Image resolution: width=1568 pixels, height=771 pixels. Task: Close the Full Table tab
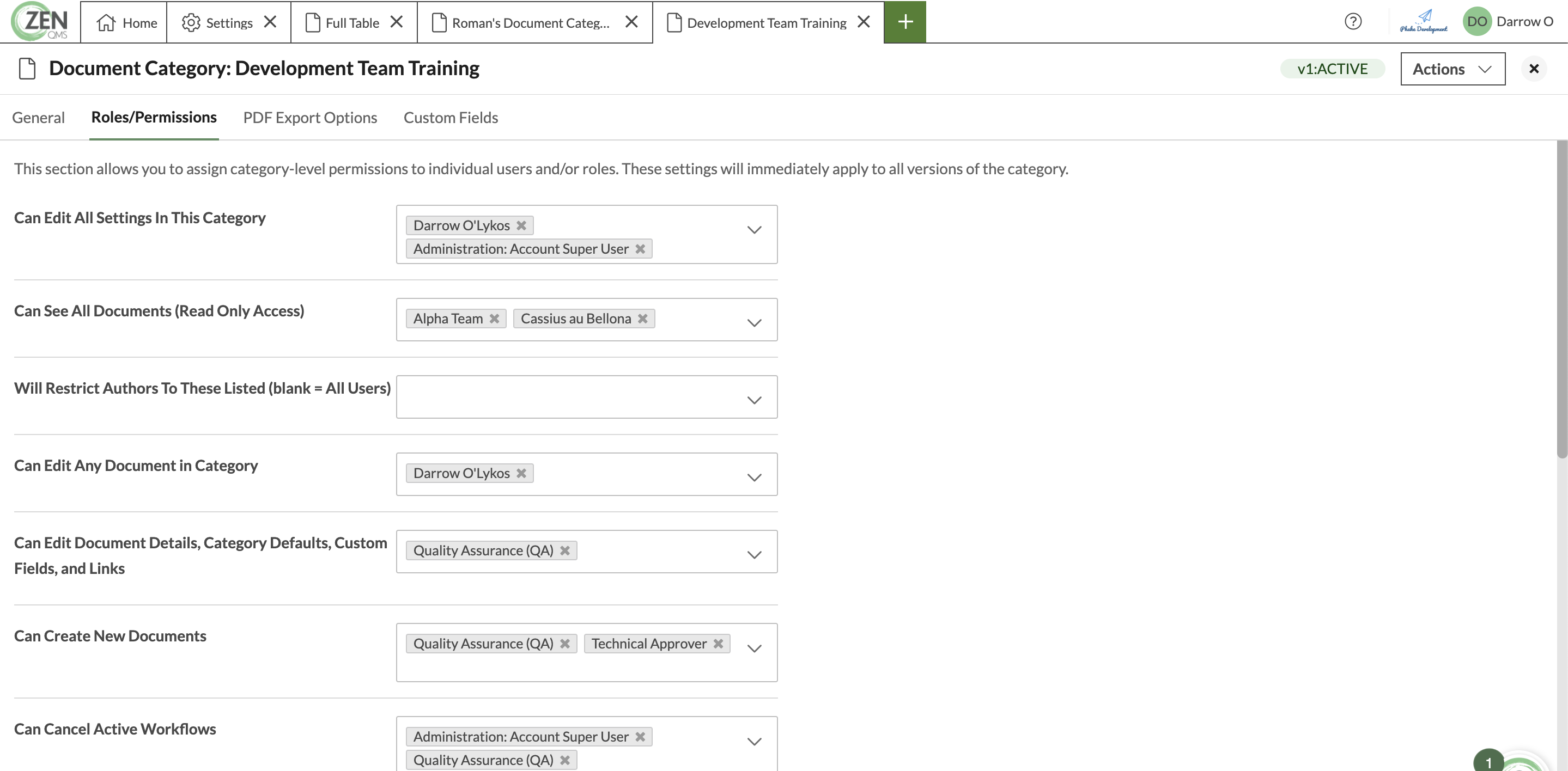(x=397, y=22)
